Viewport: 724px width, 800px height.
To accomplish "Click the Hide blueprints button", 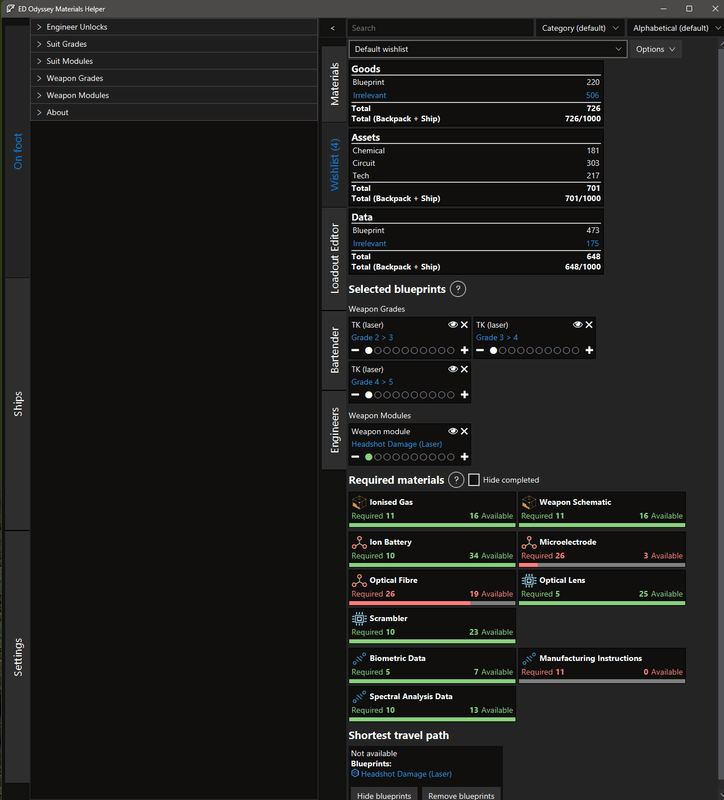I will pos(384,795).
